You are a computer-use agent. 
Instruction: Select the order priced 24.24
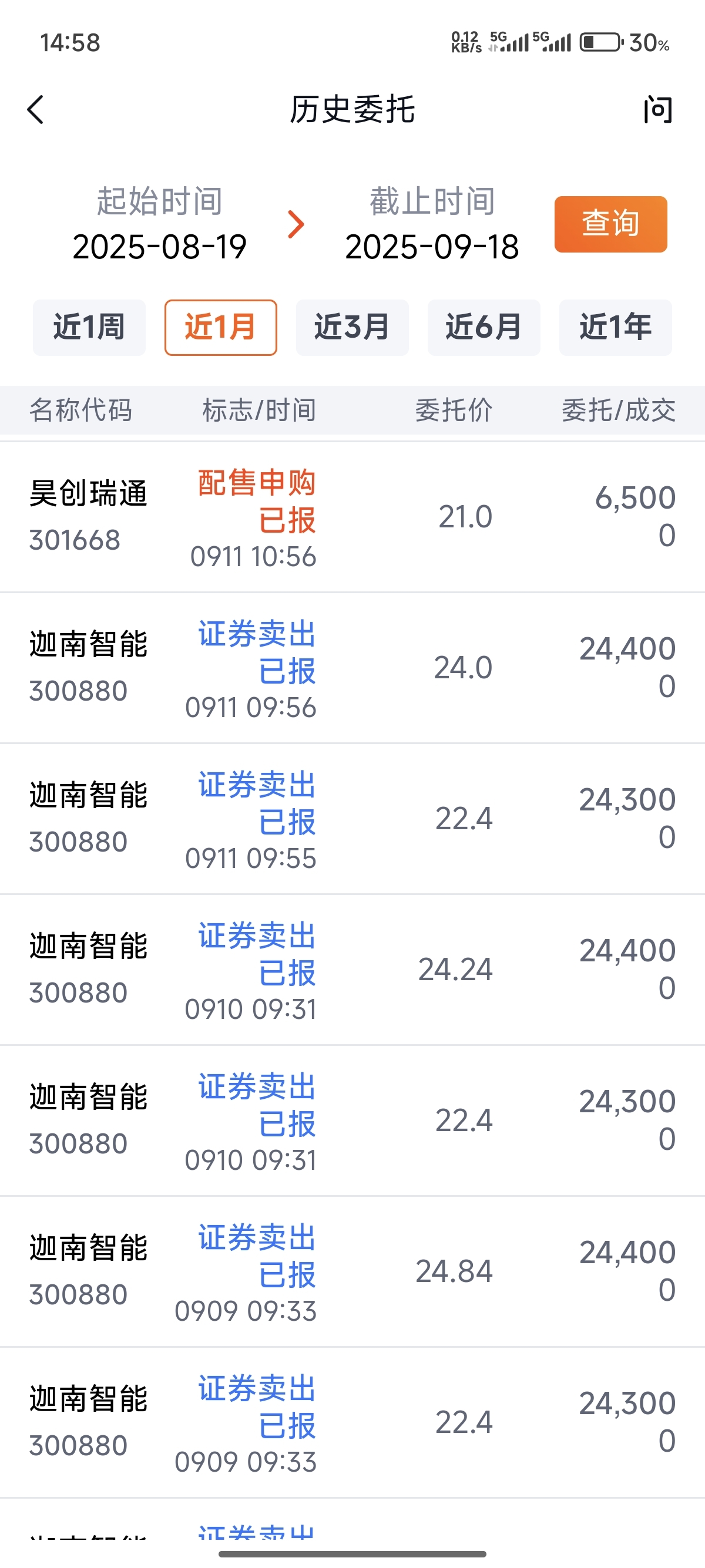pos(352,970)
